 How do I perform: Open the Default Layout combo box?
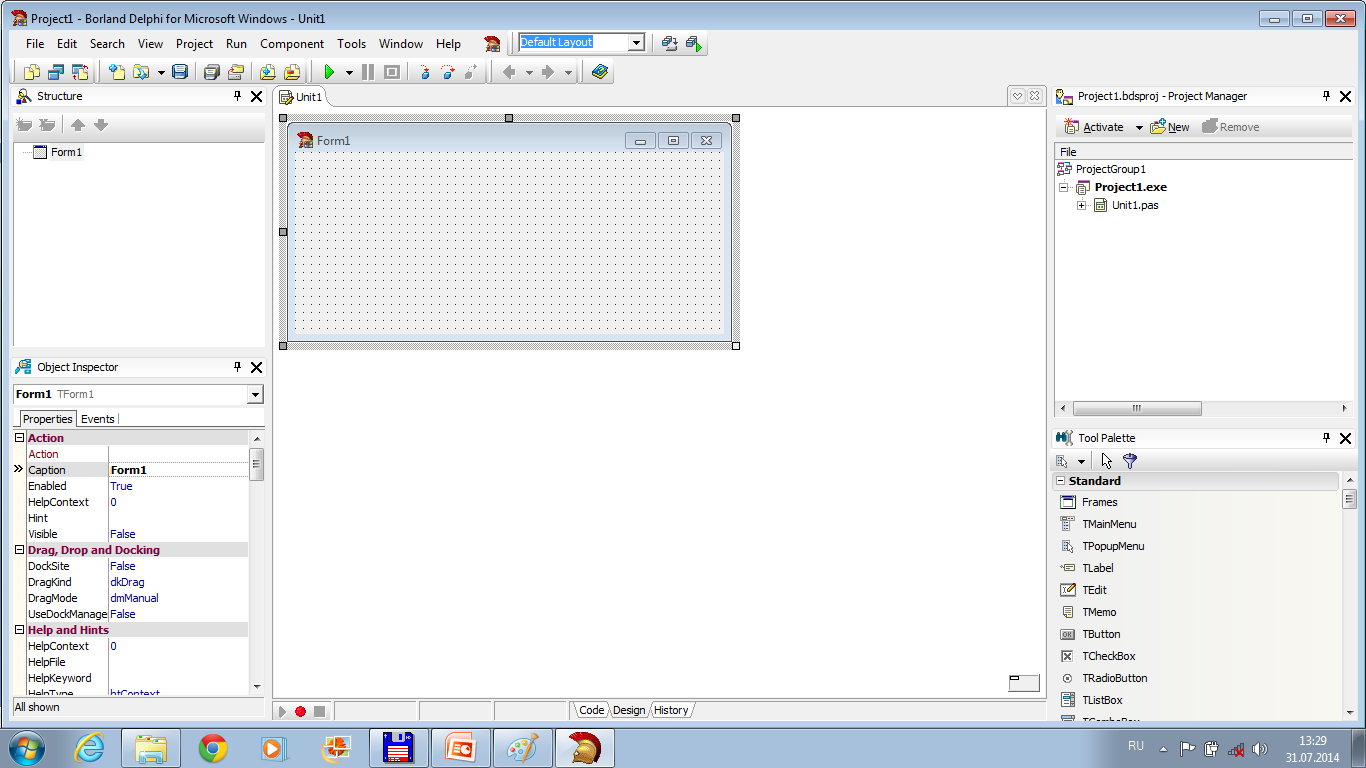coord(636,42)
